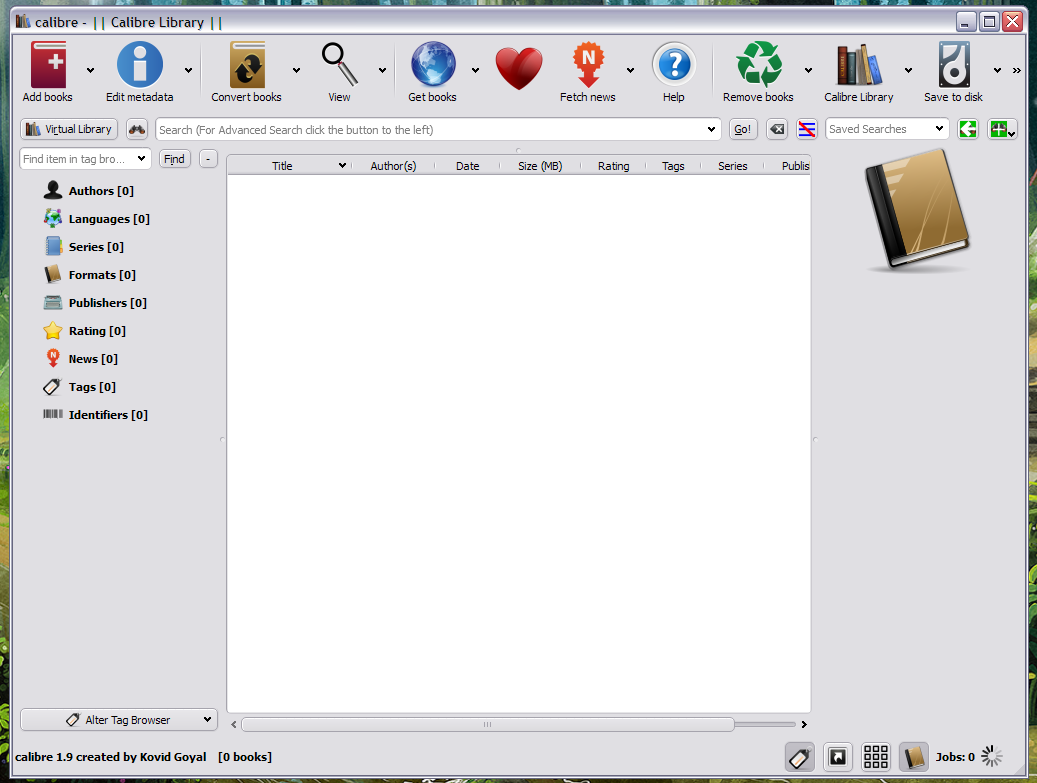Select Identifiers [0] category
This screenshot has width=1037, height=783.
click(108, 415)
